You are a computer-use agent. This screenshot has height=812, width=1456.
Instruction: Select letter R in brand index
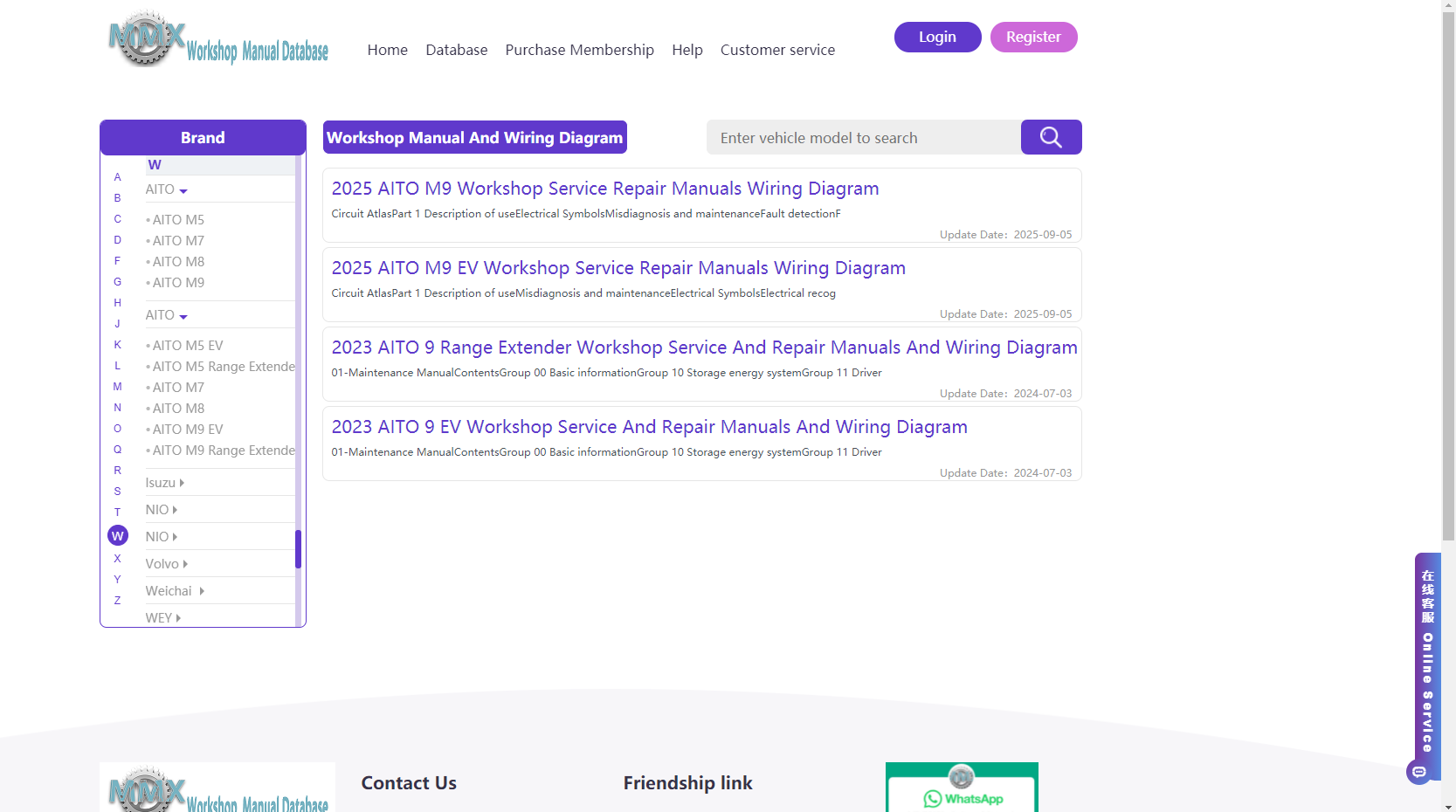pyautogui.click(x=118, y=471)
